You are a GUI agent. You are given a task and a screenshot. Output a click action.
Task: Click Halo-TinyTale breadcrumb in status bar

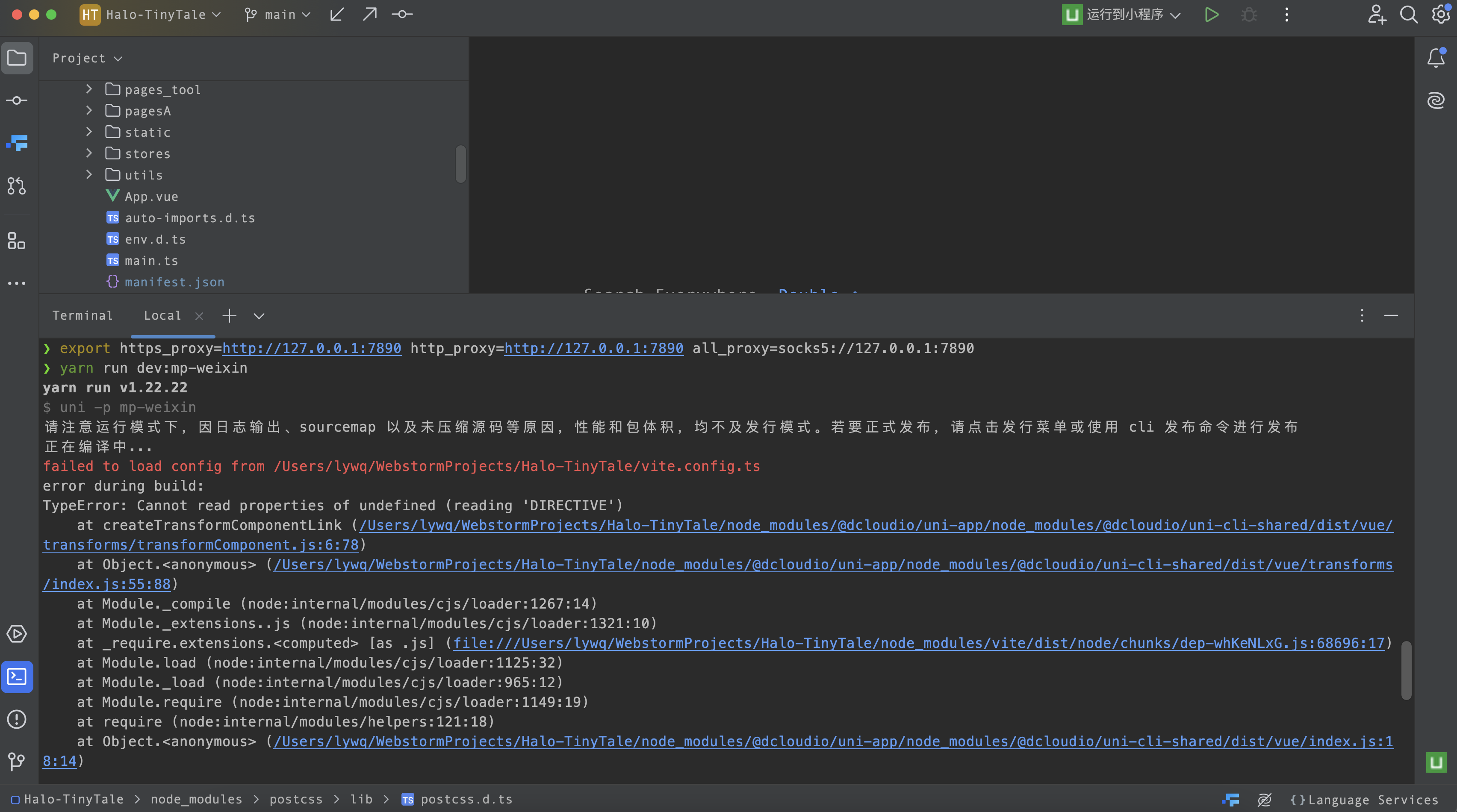click(x=68, y=800)
